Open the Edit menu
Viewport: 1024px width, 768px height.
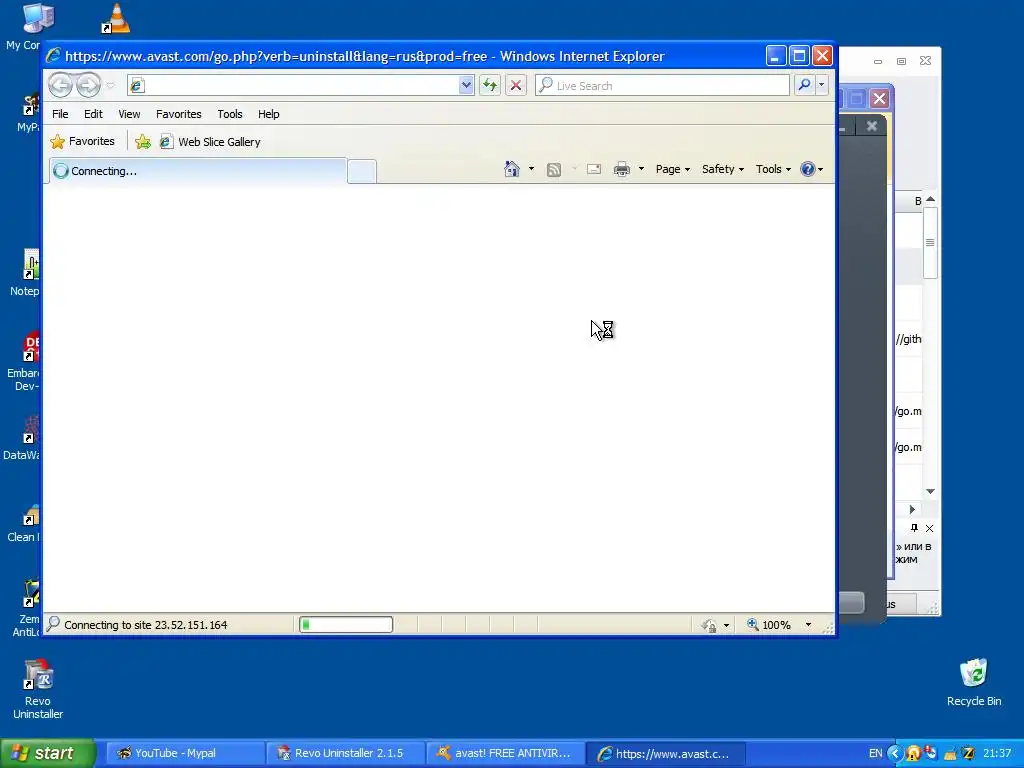[93, 114]
